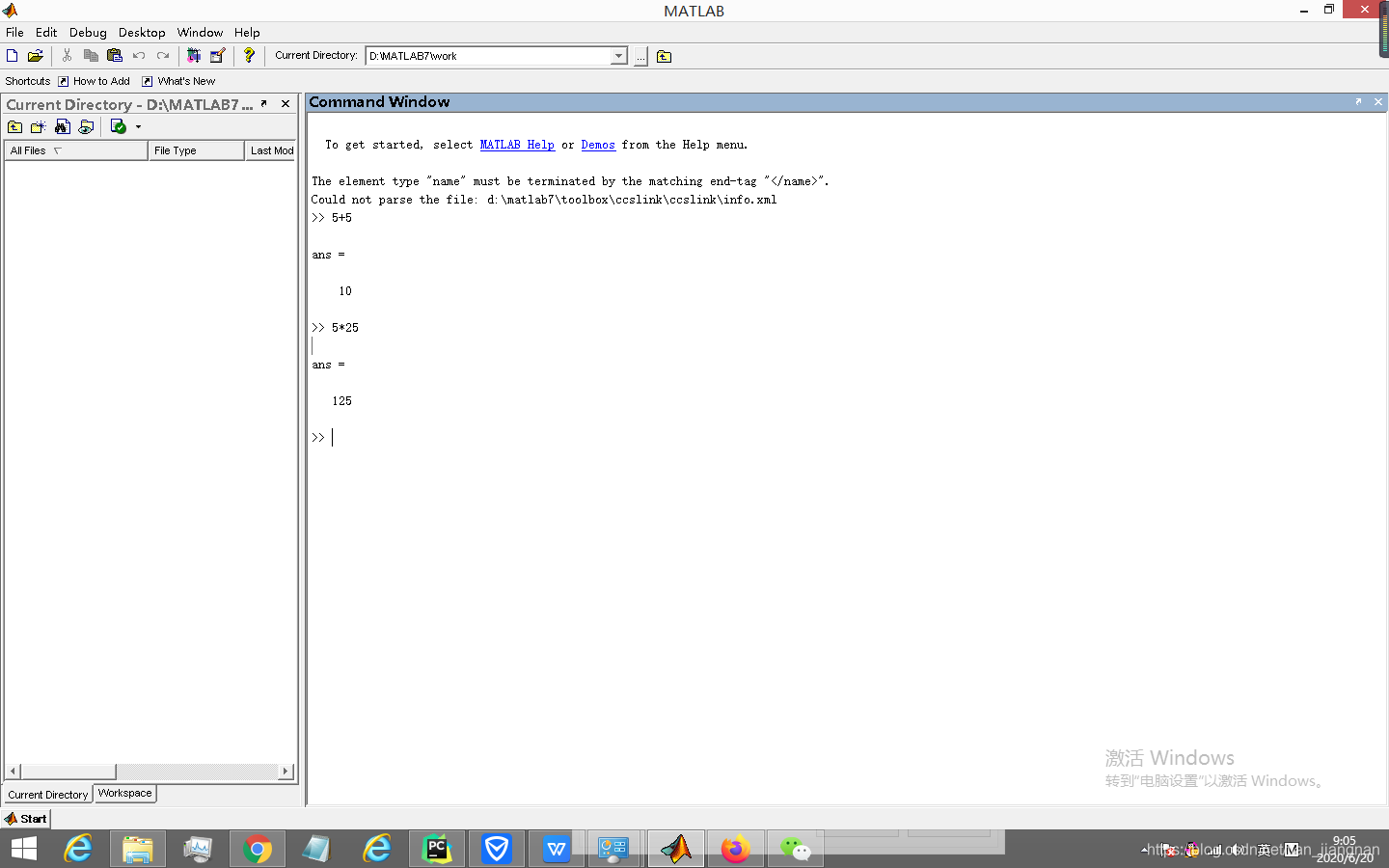Close the Current Directory panel
This screenshot has width=1389, height=868.
click(x=286, y=103)
